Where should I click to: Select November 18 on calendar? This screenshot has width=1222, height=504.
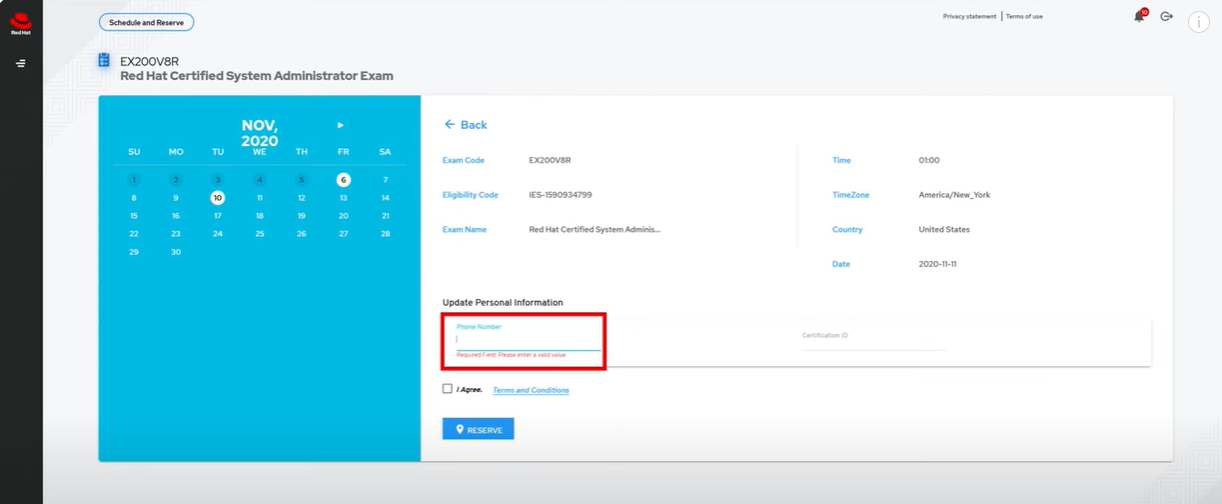pyautogui.click(x=259, y=216)
